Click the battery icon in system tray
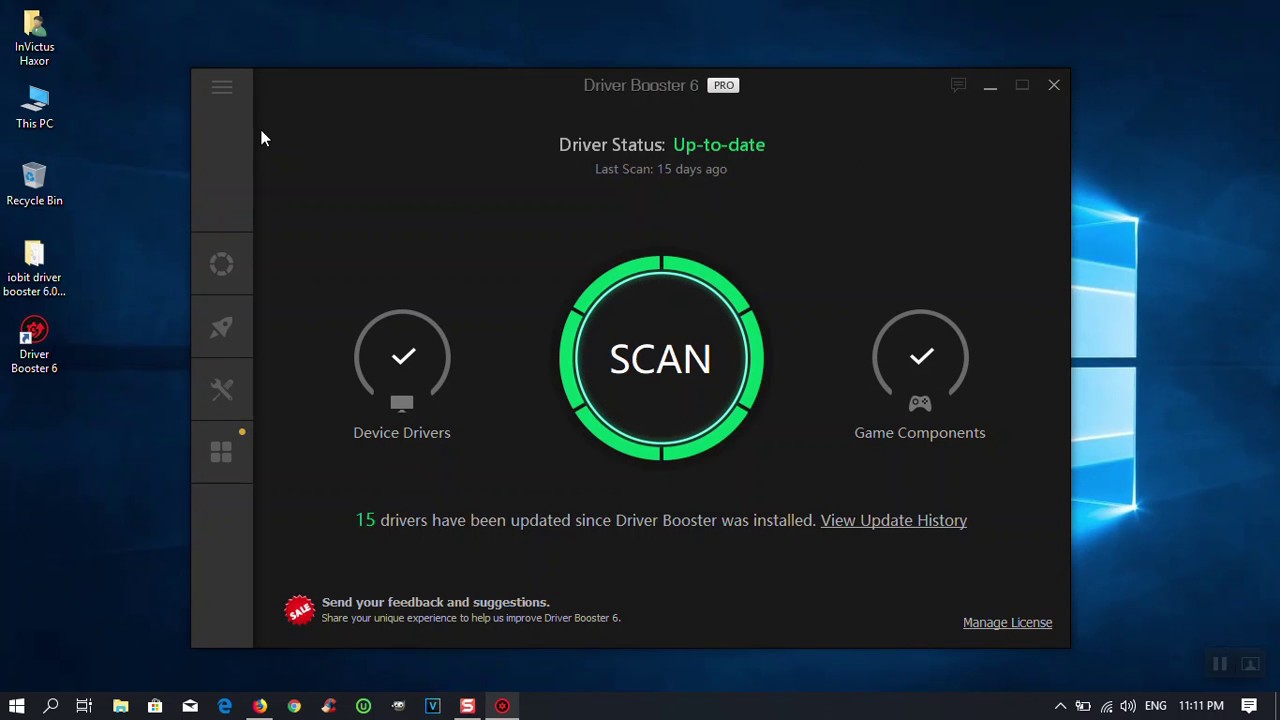 (1083, 706)
